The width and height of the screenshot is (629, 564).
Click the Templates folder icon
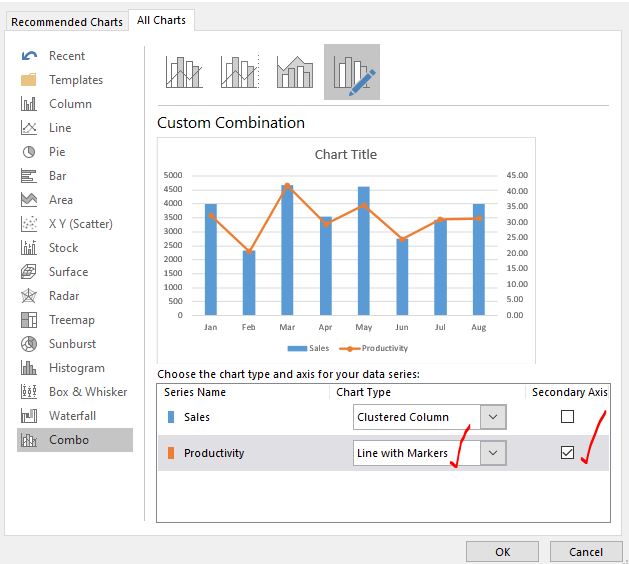(29, 80)
